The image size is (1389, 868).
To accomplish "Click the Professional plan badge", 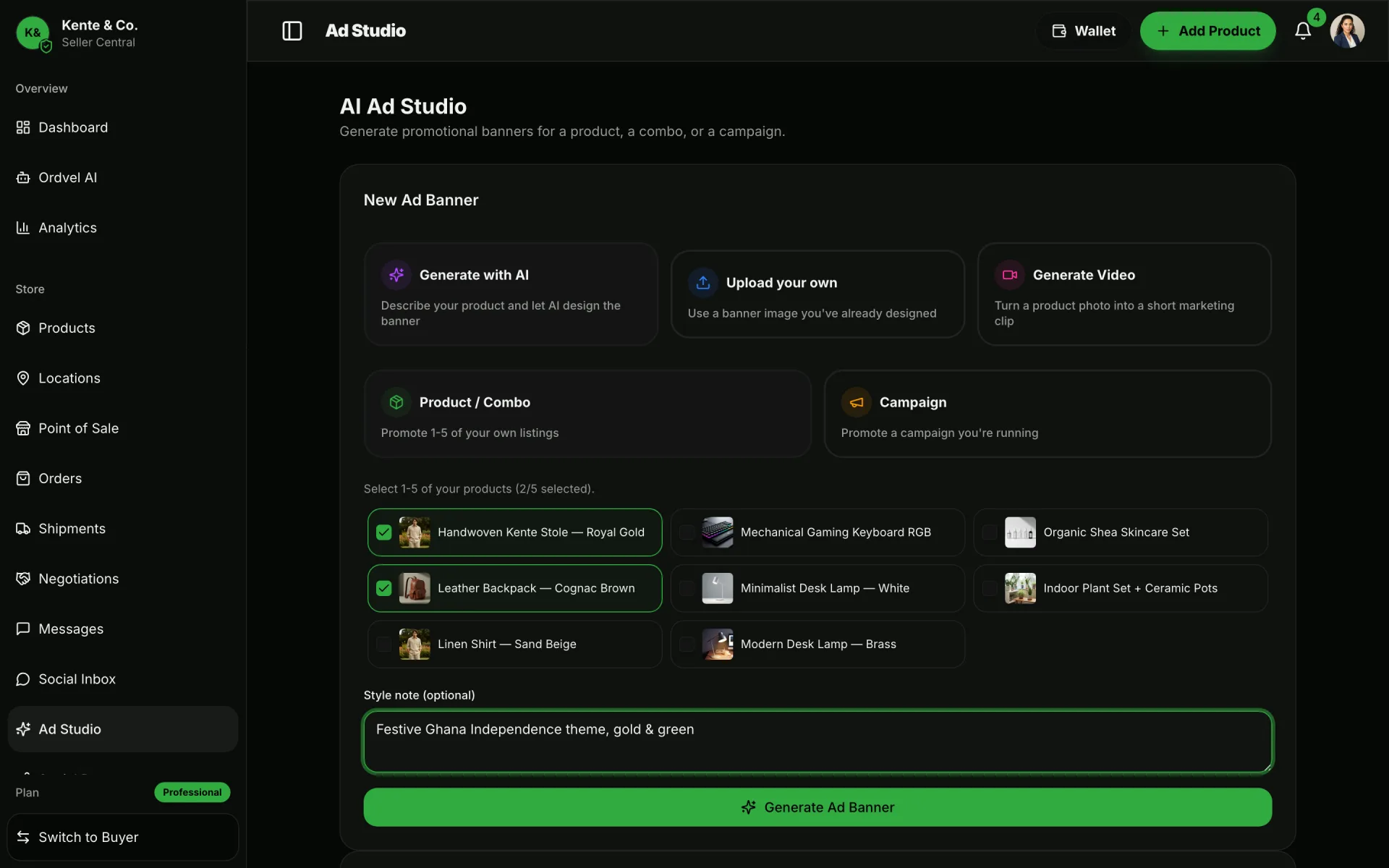I will [x=192, y=792].
